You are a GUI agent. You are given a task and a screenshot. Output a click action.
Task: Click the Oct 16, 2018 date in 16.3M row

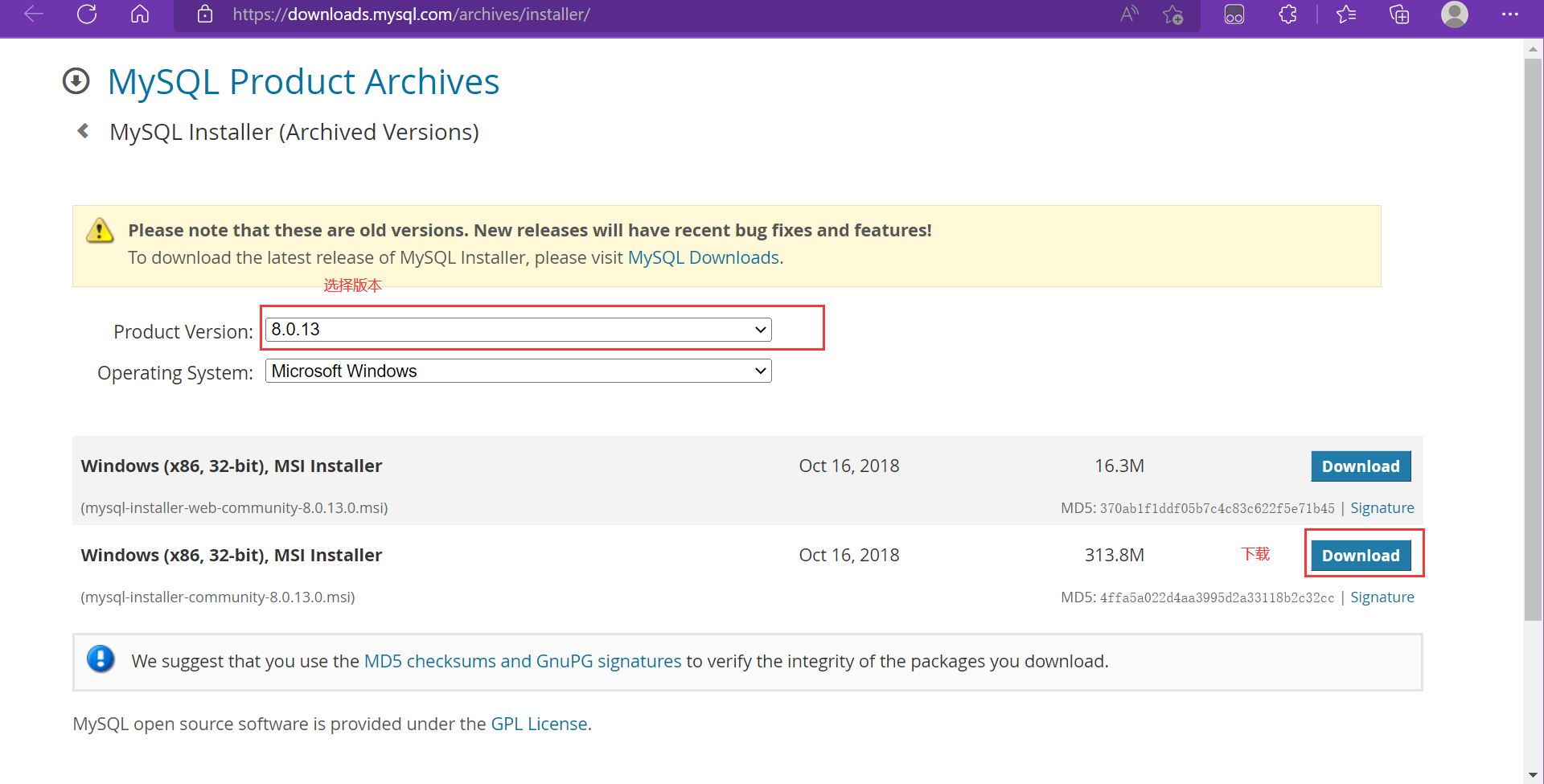click(x=849, y=466)
